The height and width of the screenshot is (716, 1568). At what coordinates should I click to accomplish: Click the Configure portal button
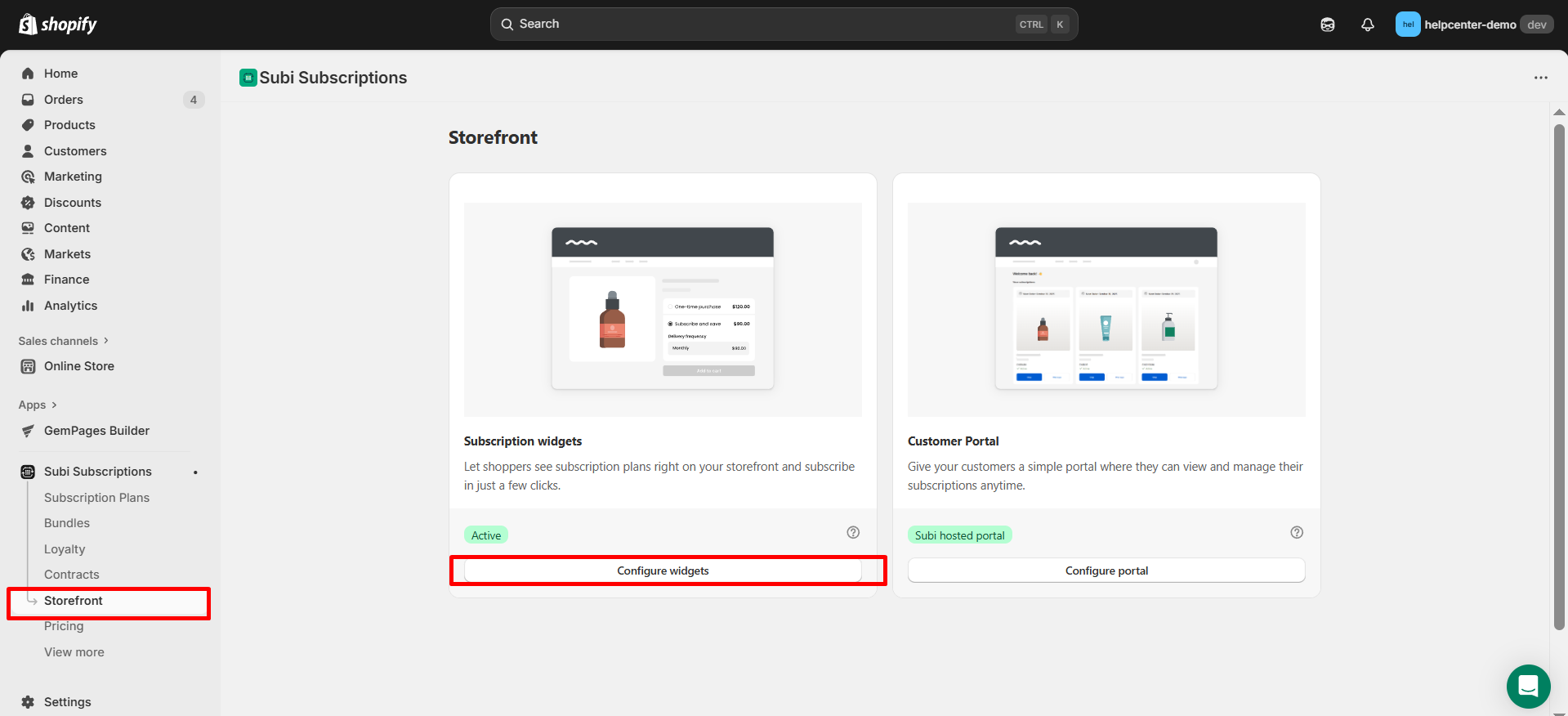click(x=1106, y=571)
